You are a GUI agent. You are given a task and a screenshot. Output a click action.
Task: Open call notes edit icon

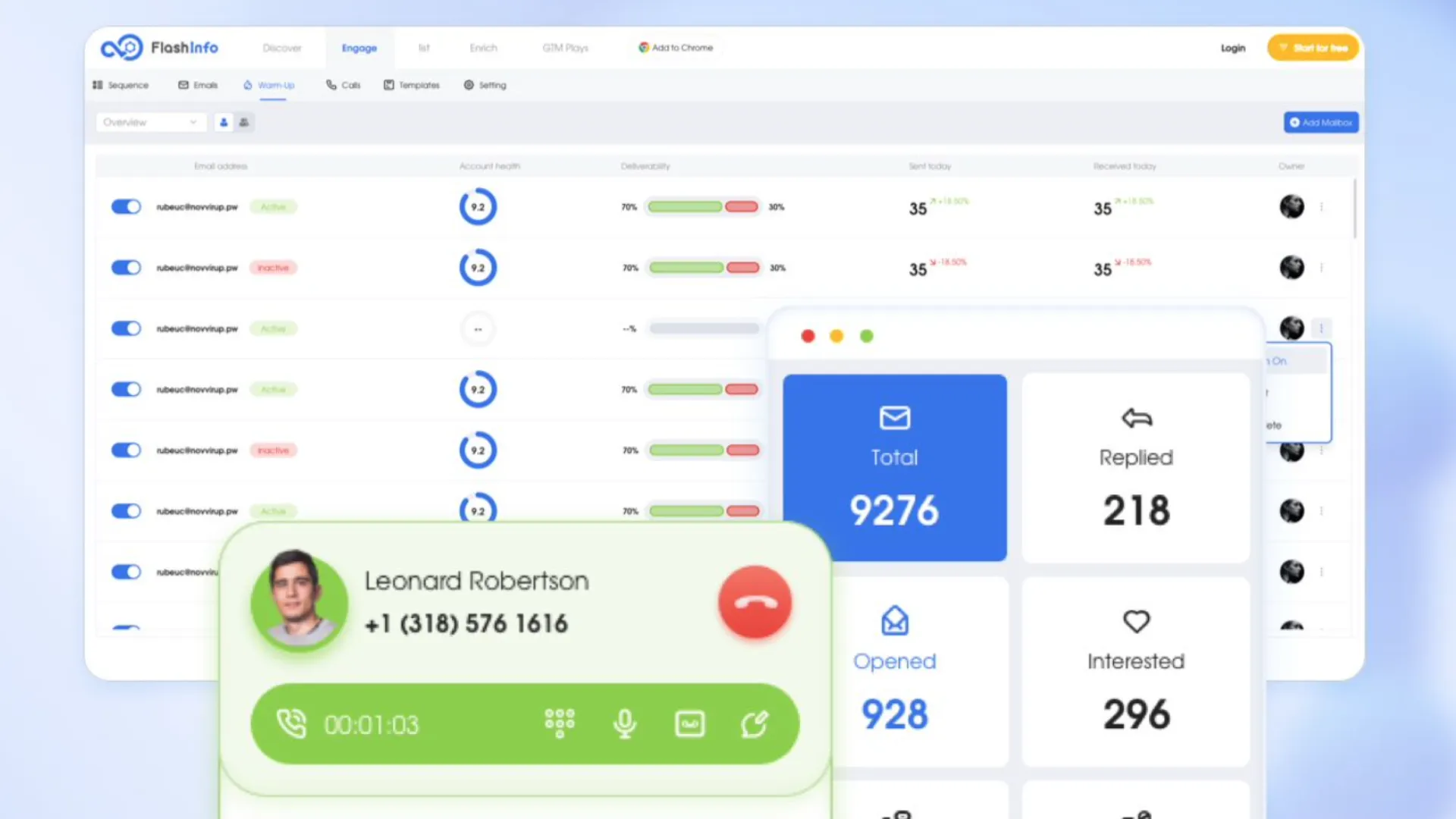tap(755, 723)
